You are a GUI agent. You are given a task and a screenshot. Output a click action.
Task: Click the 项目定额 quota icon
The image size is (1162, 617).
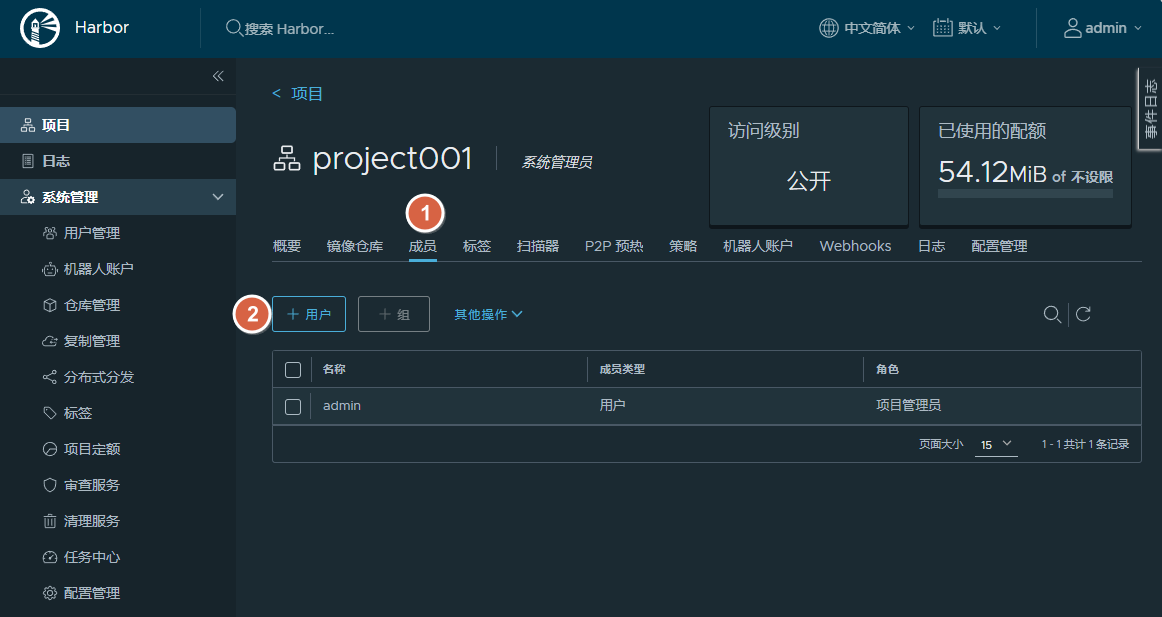(50, 449)
